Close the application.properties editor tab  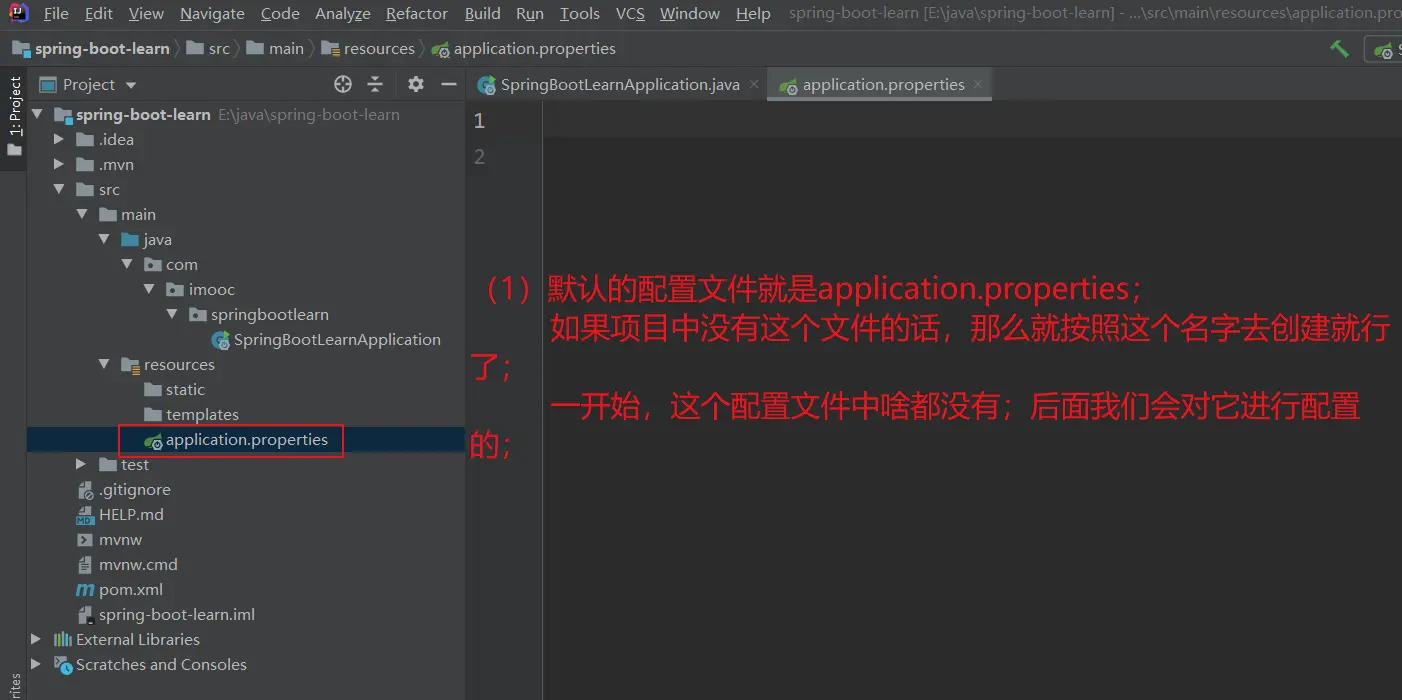(978, 84)
